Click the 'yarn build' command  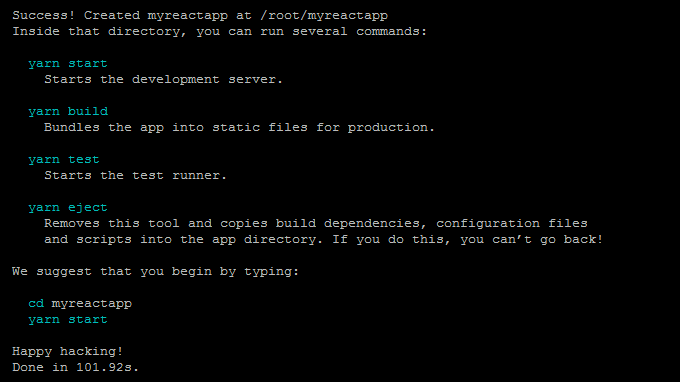(68, 112)
